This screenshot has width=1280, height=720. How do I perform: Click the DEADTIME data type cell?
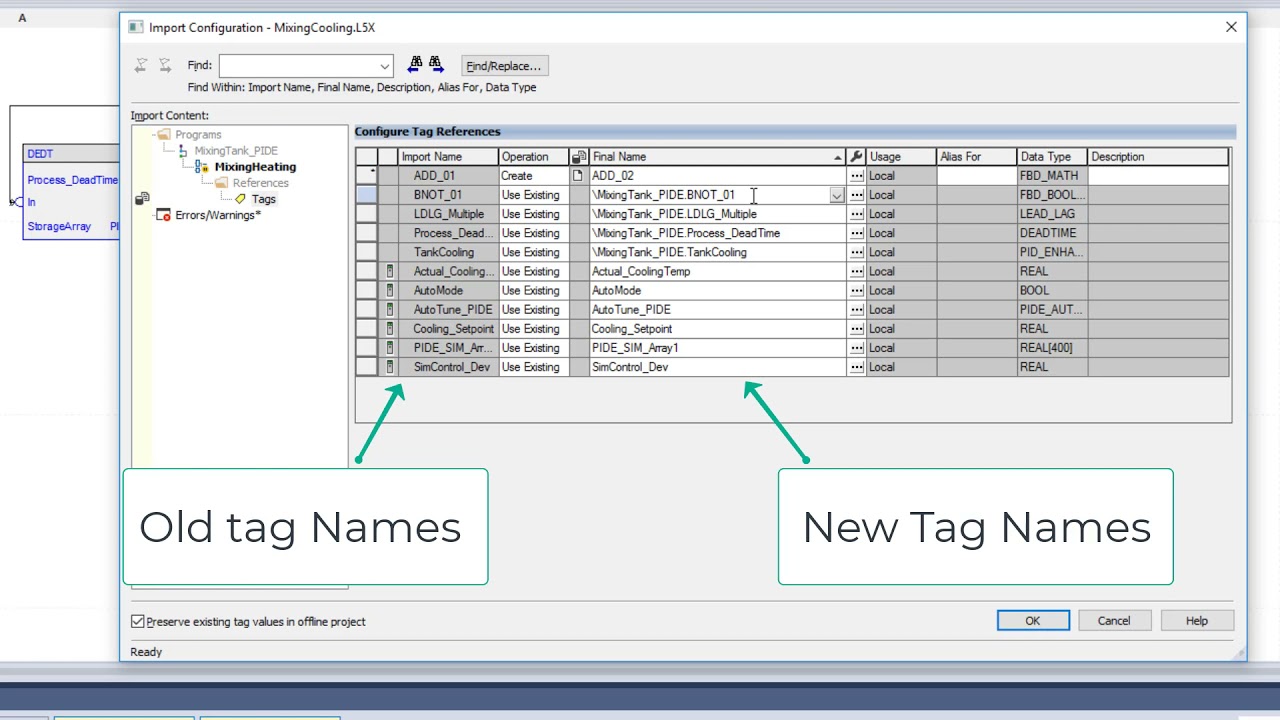1052,233
